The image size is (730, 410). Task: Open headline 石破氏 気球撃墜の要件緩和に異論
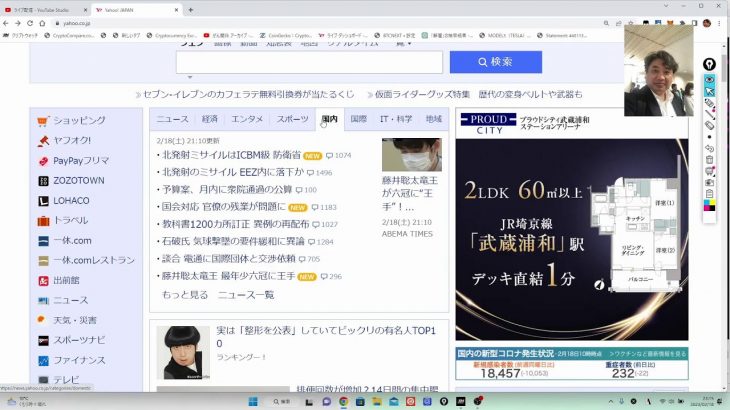coord(233,242)
